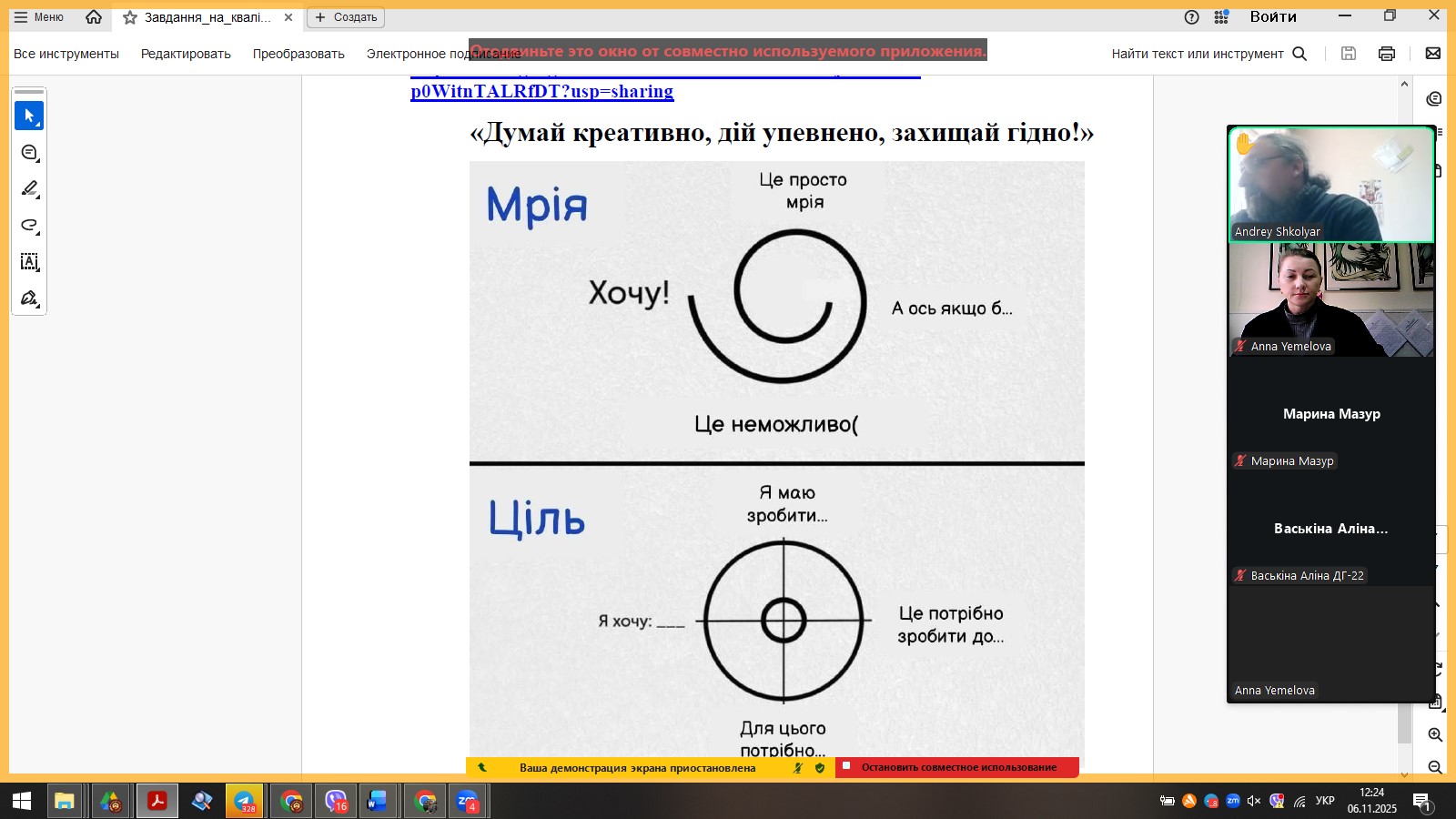Screen dimensions: 1456x819
Task: Toggle Марина Мазур's muted microphone
Action: (1239, 461)
